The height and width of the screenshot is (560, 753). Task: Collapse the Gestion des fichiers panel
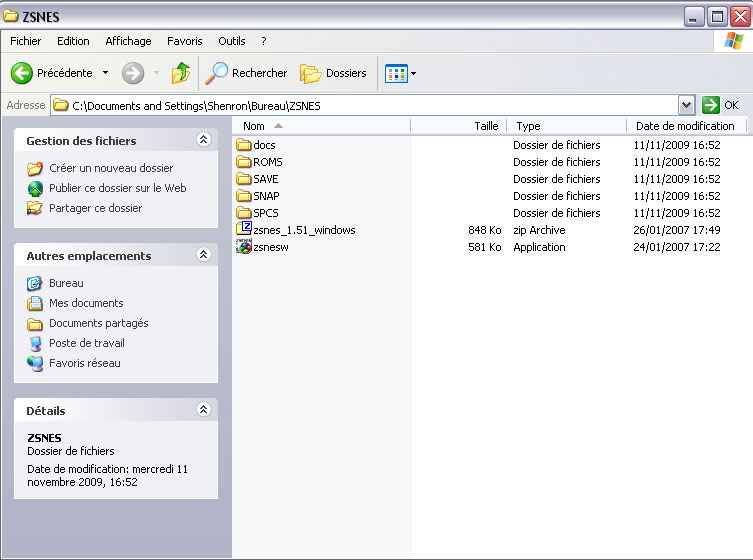[x=204, y=140]
